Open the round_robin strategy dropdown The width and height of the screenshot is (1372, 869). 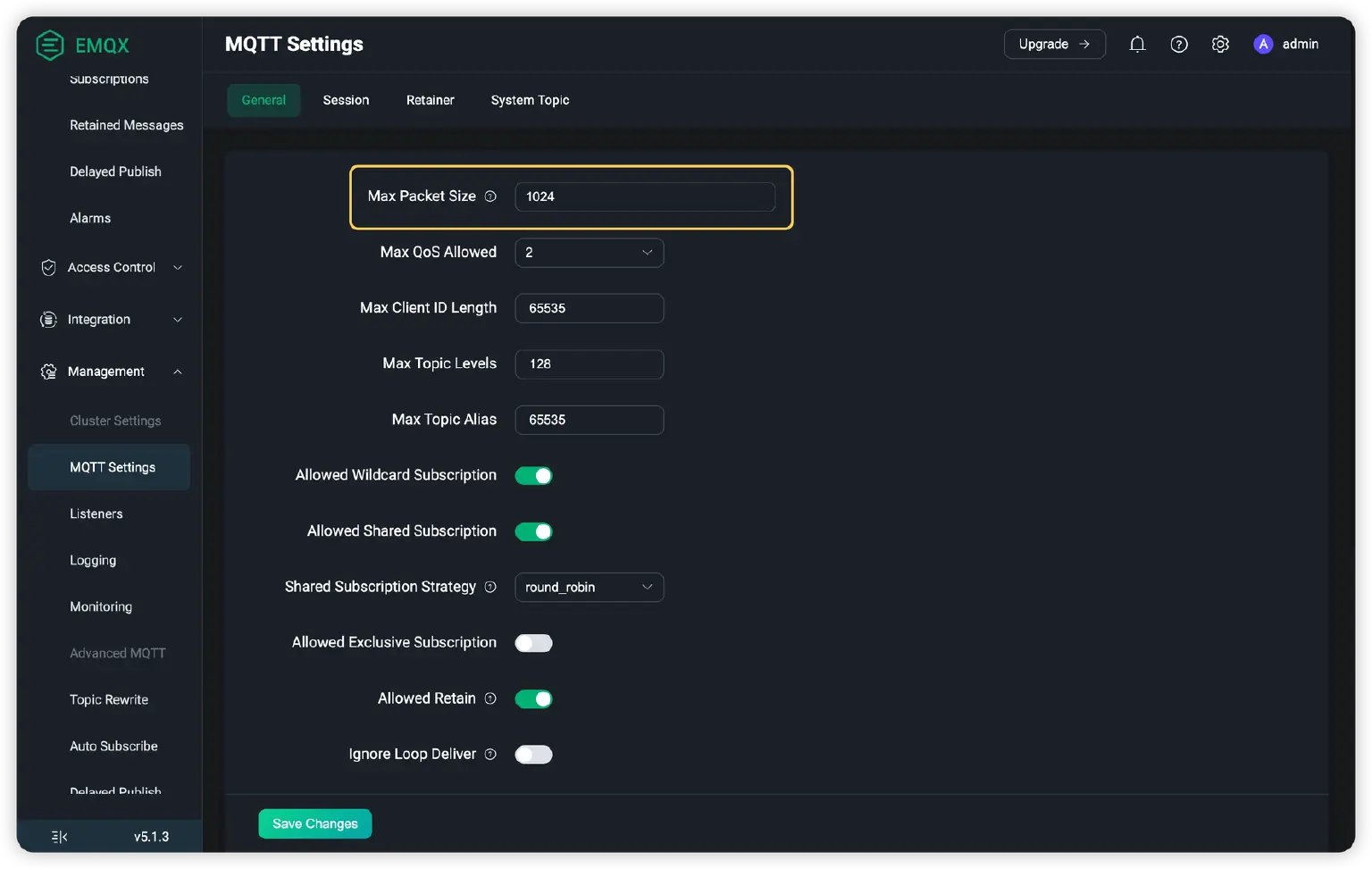(x=589, y=588)
